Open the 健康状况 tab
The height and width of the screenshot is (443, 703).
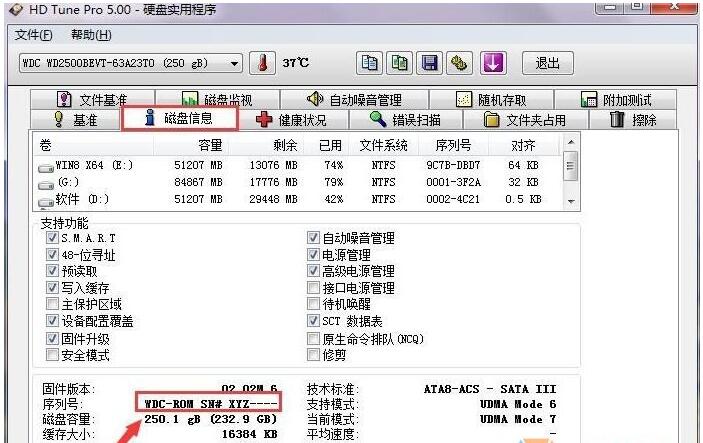pyautogui.click(x=294, y=120)
